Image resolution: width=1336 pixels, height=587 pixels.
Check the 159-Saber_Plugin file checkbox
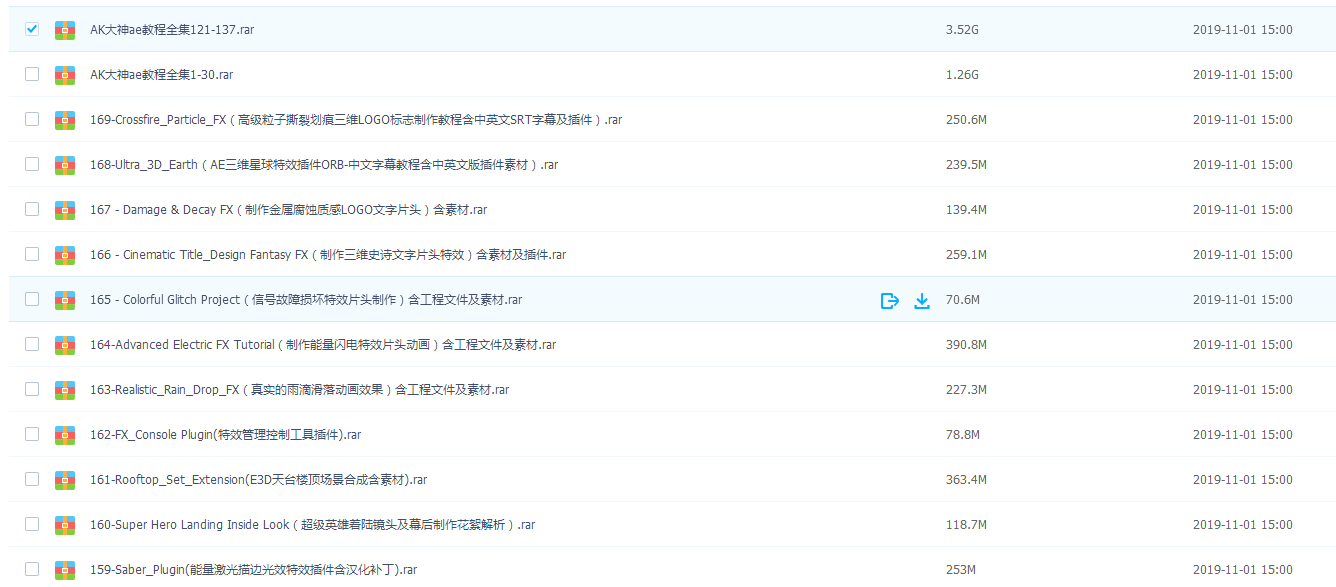(32, 569)
